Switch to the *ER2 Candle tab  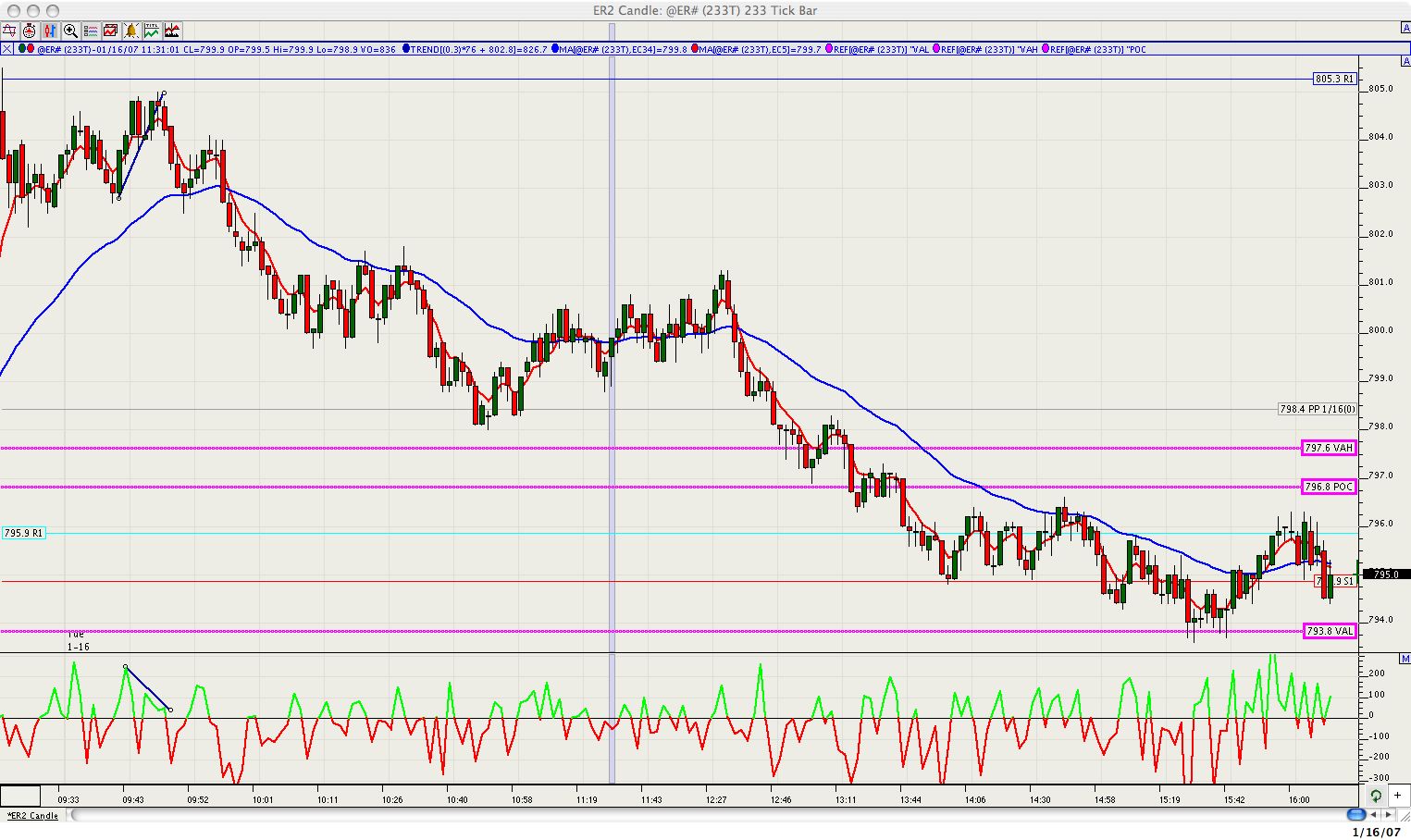click(x=32, y=816)
